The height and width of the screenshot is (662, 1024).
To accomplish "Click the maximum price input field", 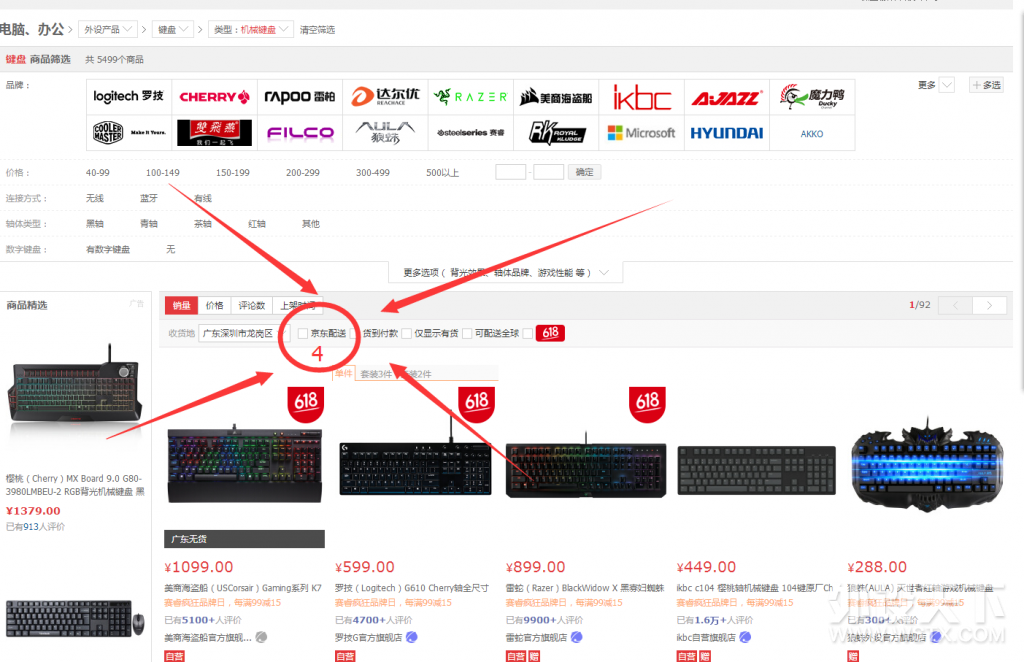I will coord(549,172).
